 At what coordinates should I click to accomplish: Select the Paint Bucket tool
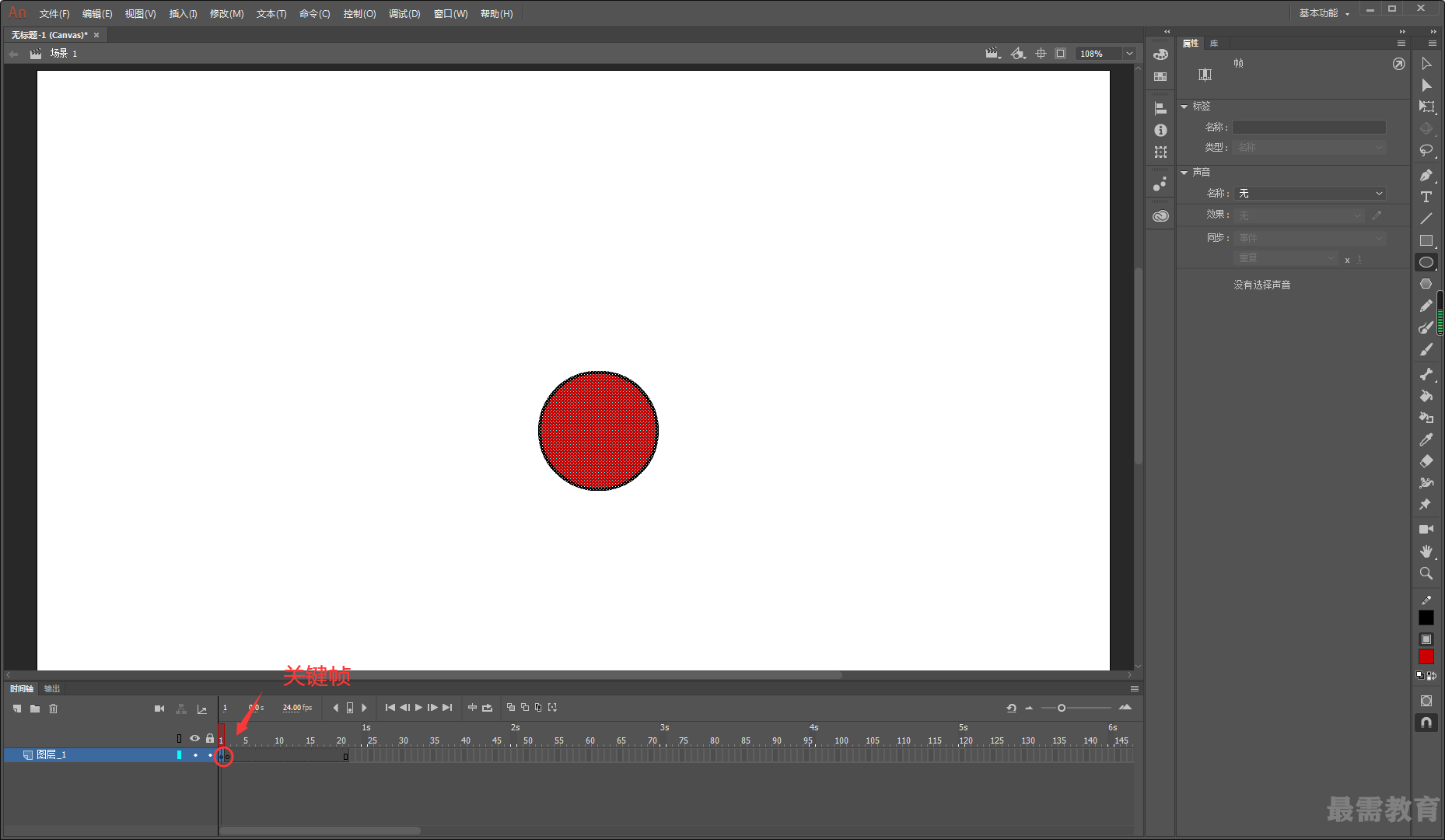click(x=1426, y=396)
